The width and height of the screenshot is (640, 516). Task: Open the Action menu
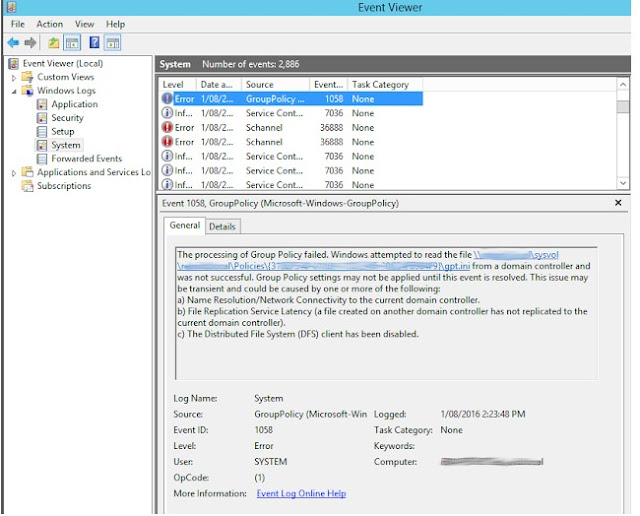point(49,24)
